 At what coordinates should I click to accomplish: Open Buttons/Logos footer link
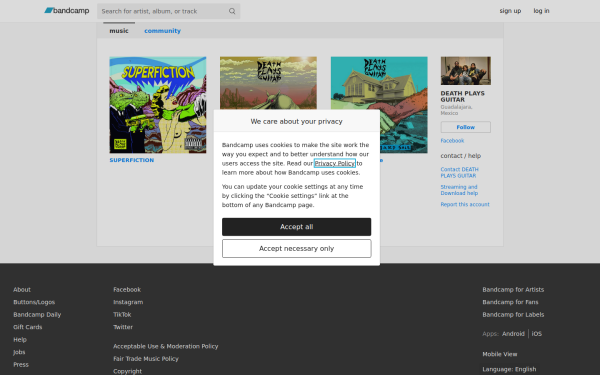tap(34, 302)
